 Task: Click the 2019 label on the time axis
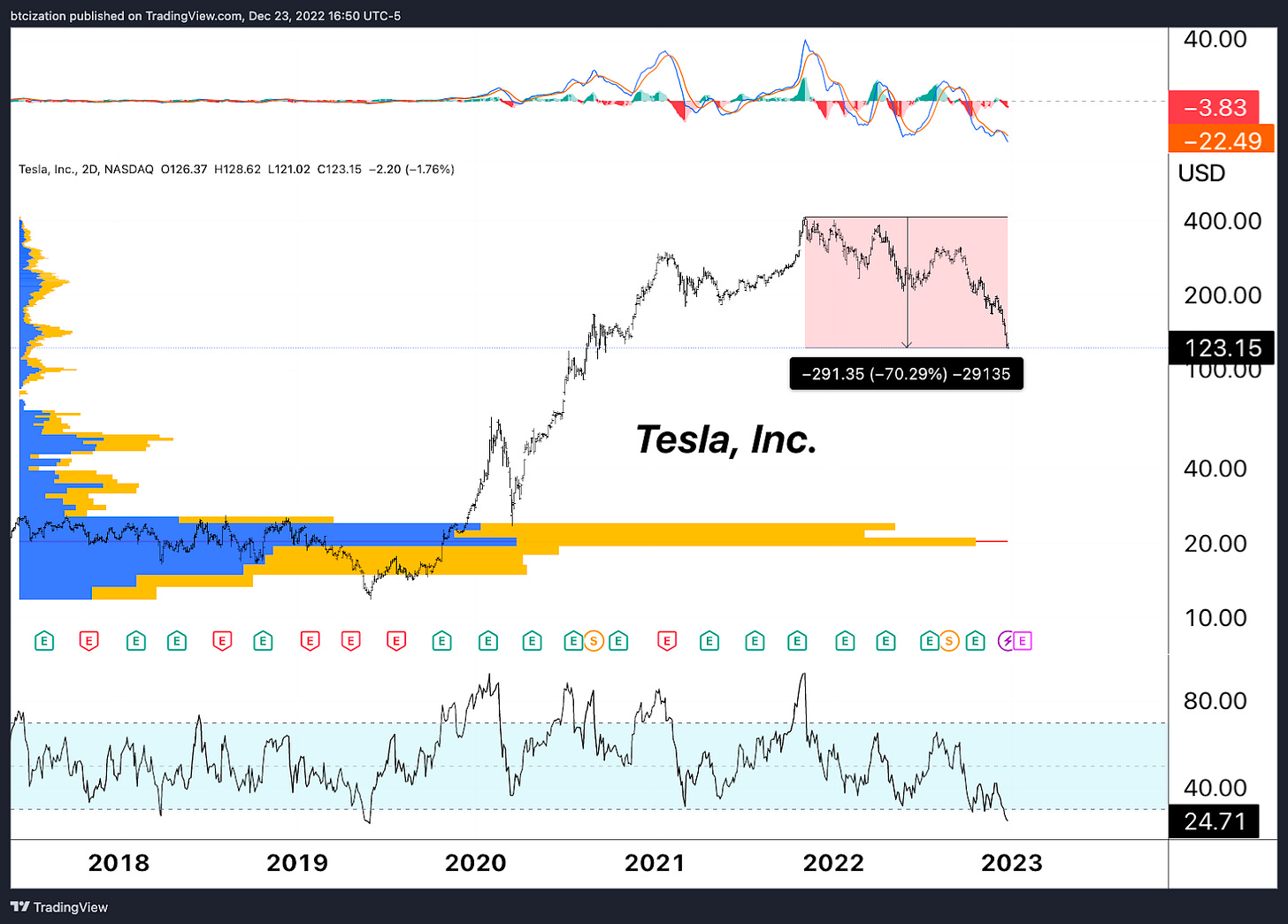297,863
